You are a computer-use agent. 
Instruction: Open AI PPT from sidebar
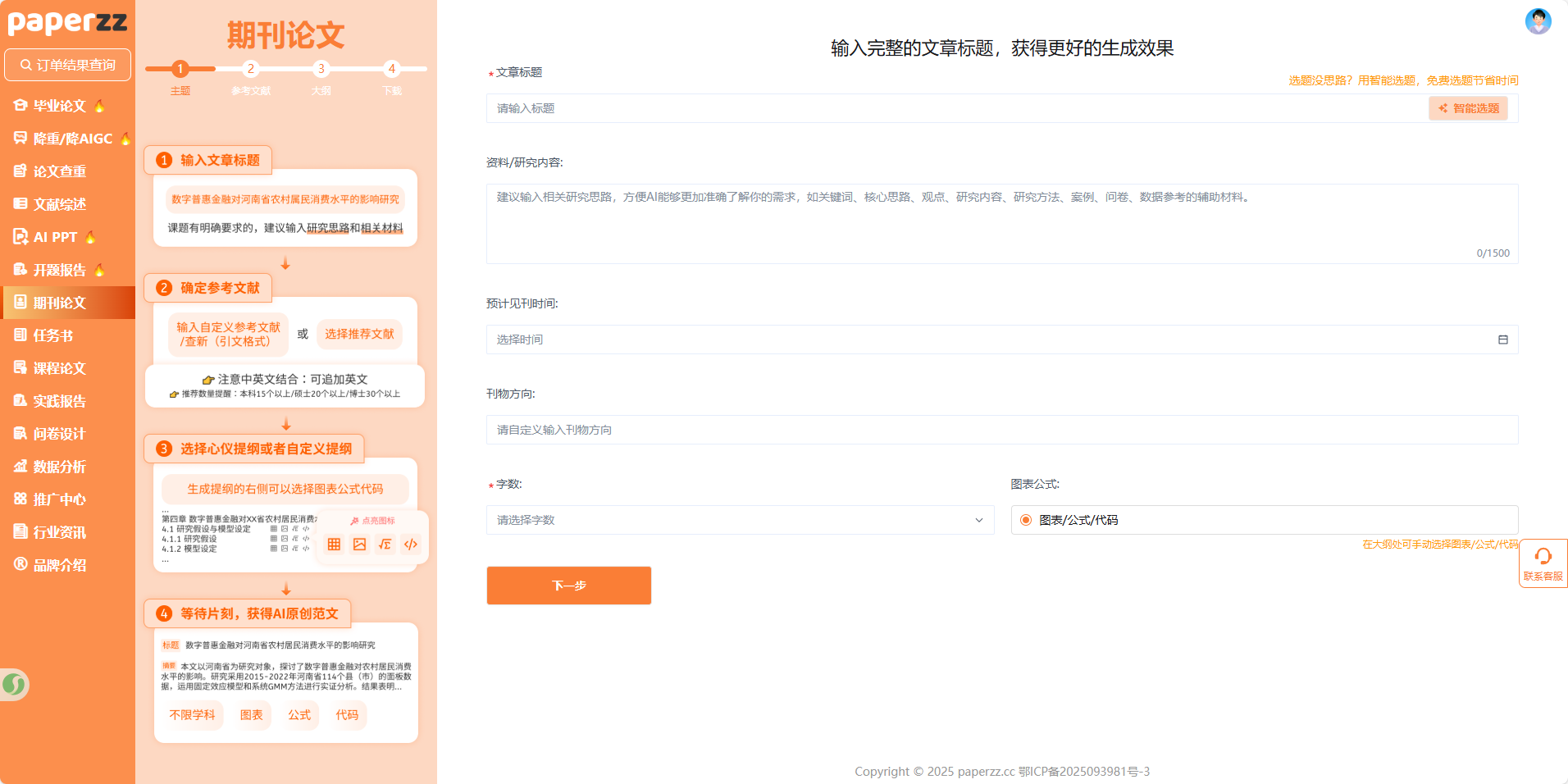click(55, 237)
